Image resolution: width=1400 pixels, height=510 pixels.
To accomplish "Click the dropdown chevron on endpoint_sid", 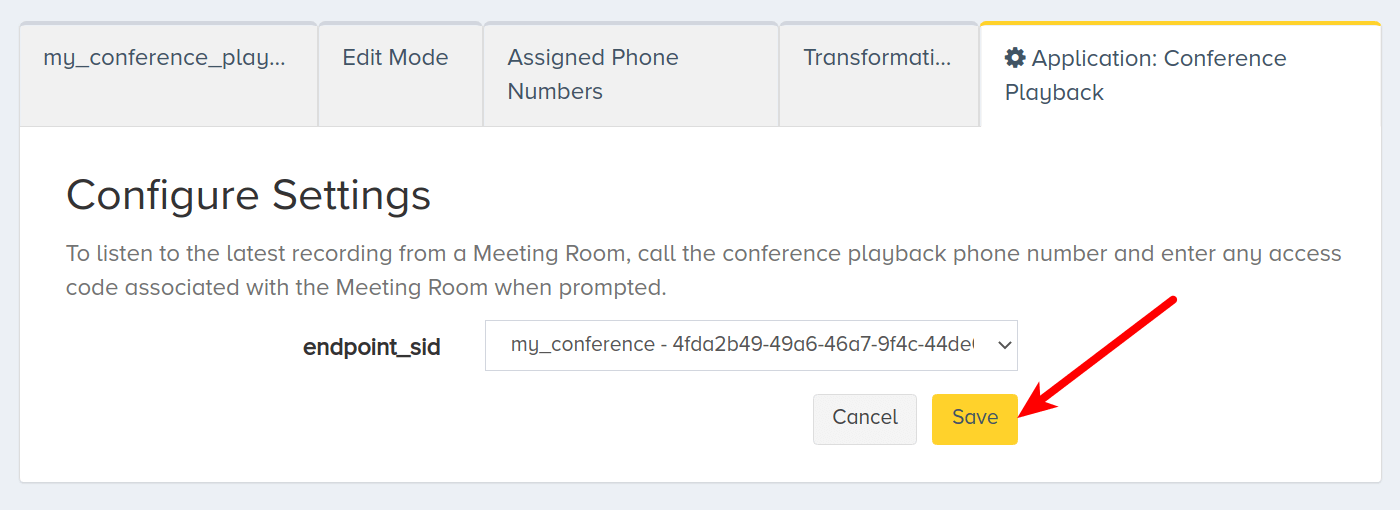I will click(x=1004, y=345).
